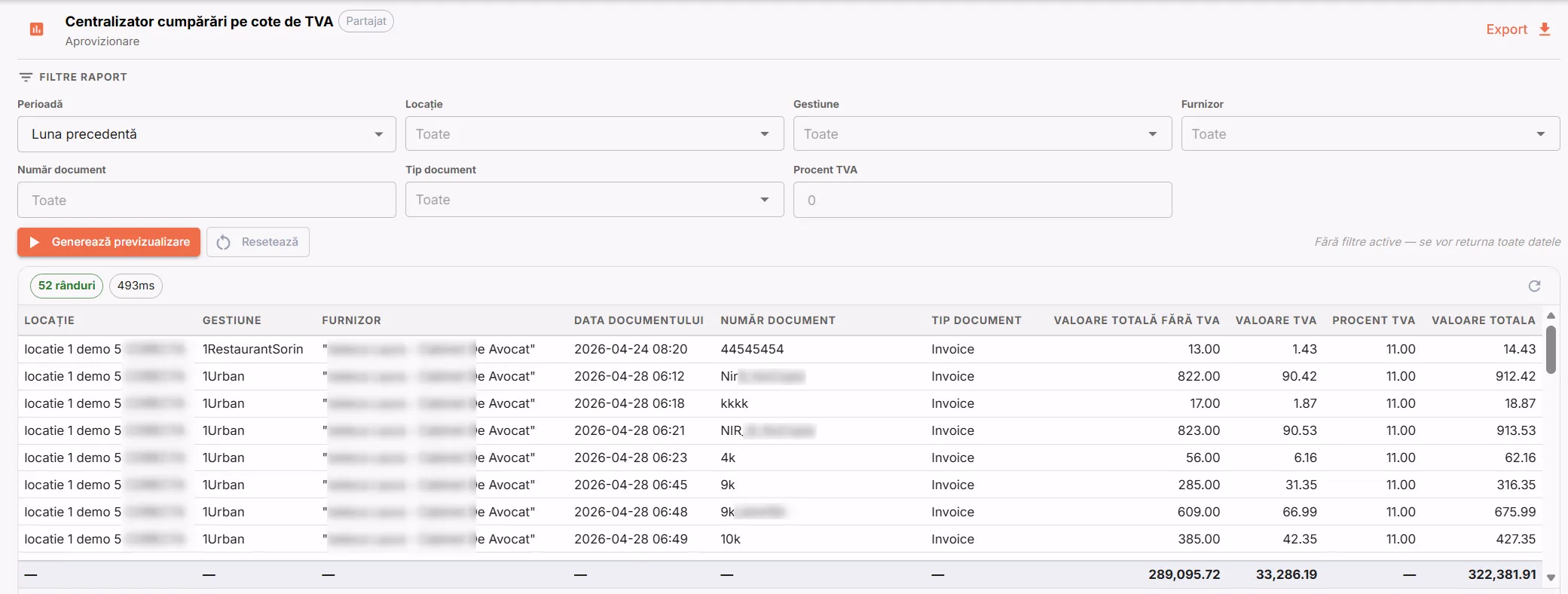Click the Resetează button
The height and width of the screenshot is (594, 1568).
tap(258, 242)
